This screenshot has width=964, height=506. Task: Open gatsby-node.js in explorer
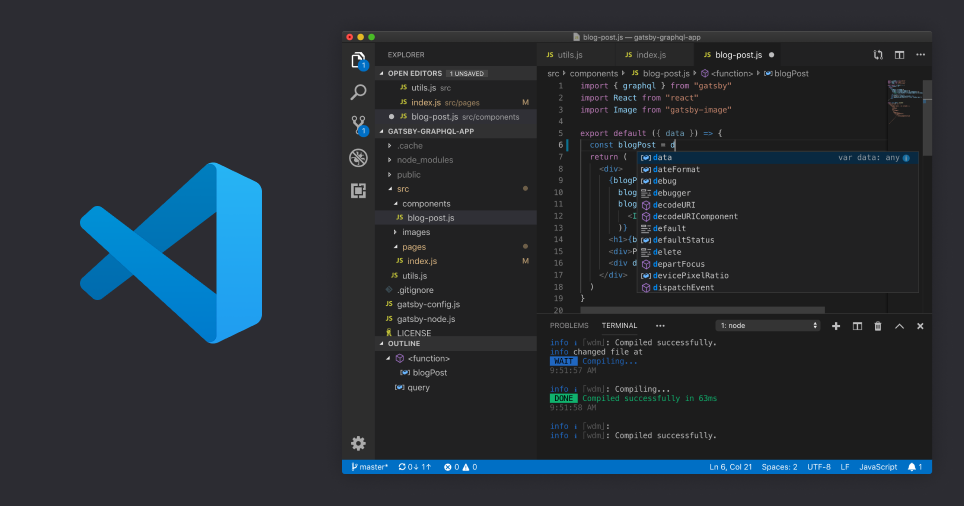pos(456,319)
